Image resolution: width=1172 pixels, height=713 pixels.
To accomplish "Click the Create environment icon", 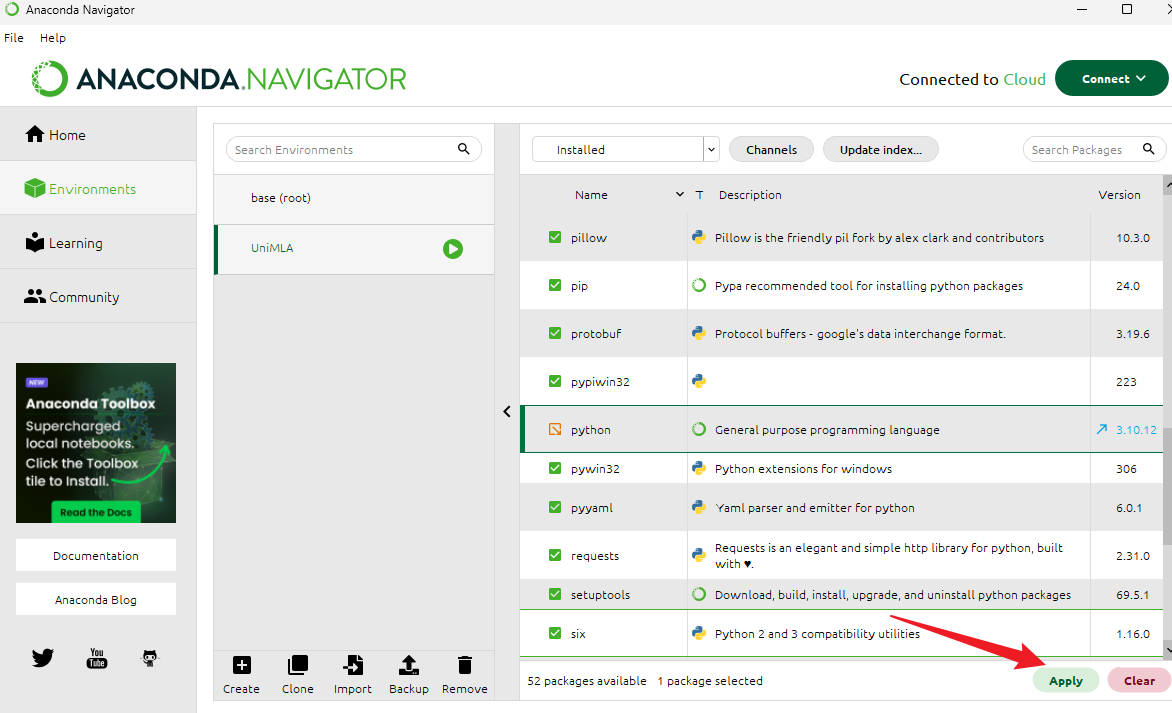I will click(241, 666).
